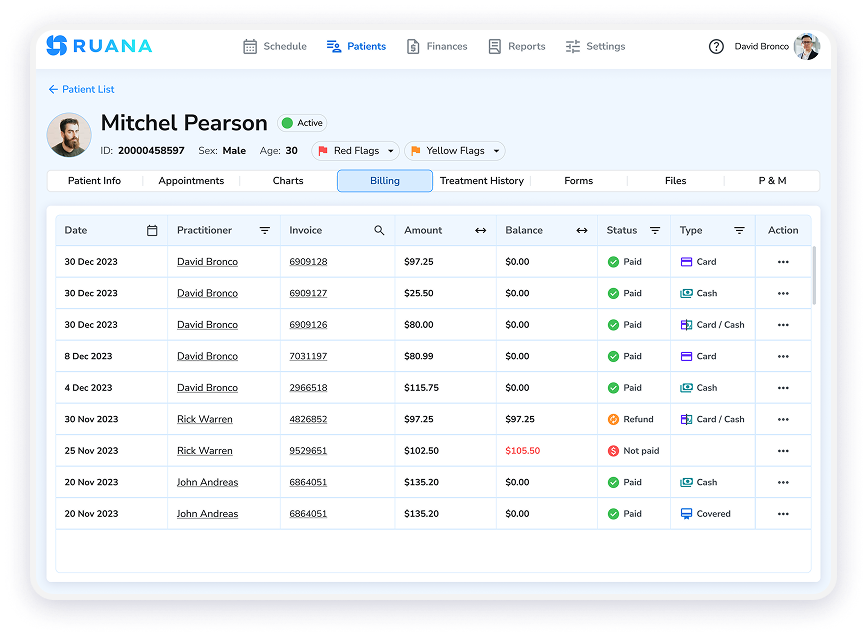Click the billing table vertical scrollbar
Viewport: 867px width, 636px height.
814,275
